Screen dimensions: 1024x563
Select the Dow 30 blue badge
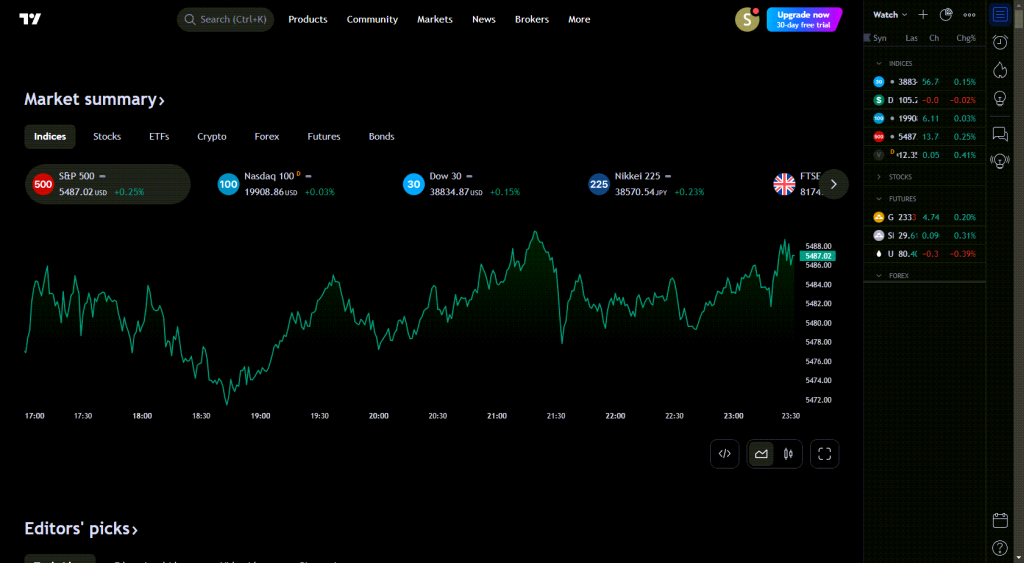pyautogui.click(x=413, y=184)
